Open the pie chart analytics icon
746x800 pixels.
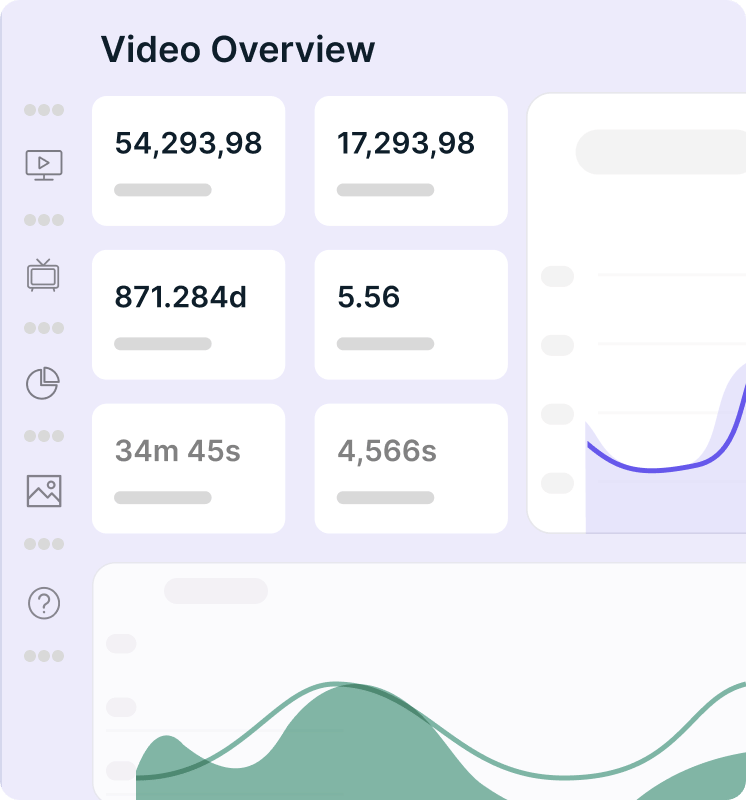(44, 383)
